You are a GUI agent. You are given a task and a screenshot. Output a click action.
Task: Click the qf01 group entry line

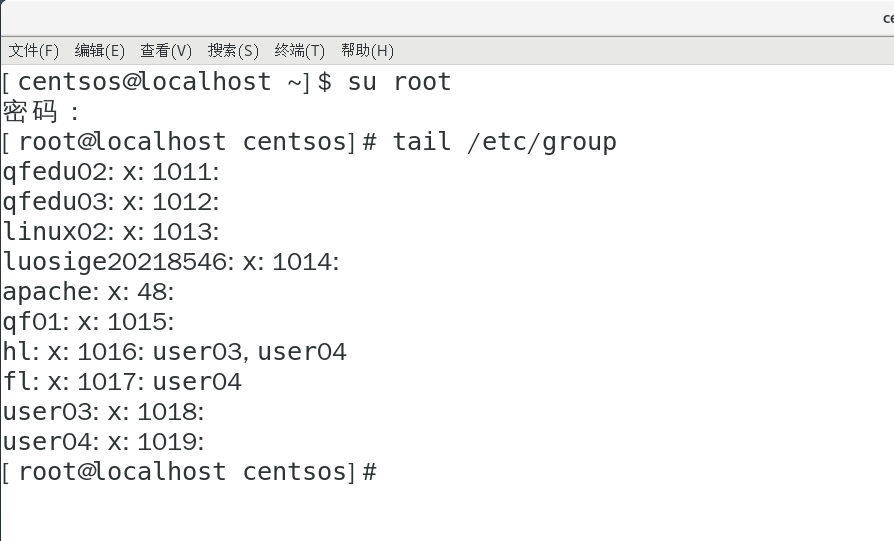pyautogui.click(x=88, y=322)
